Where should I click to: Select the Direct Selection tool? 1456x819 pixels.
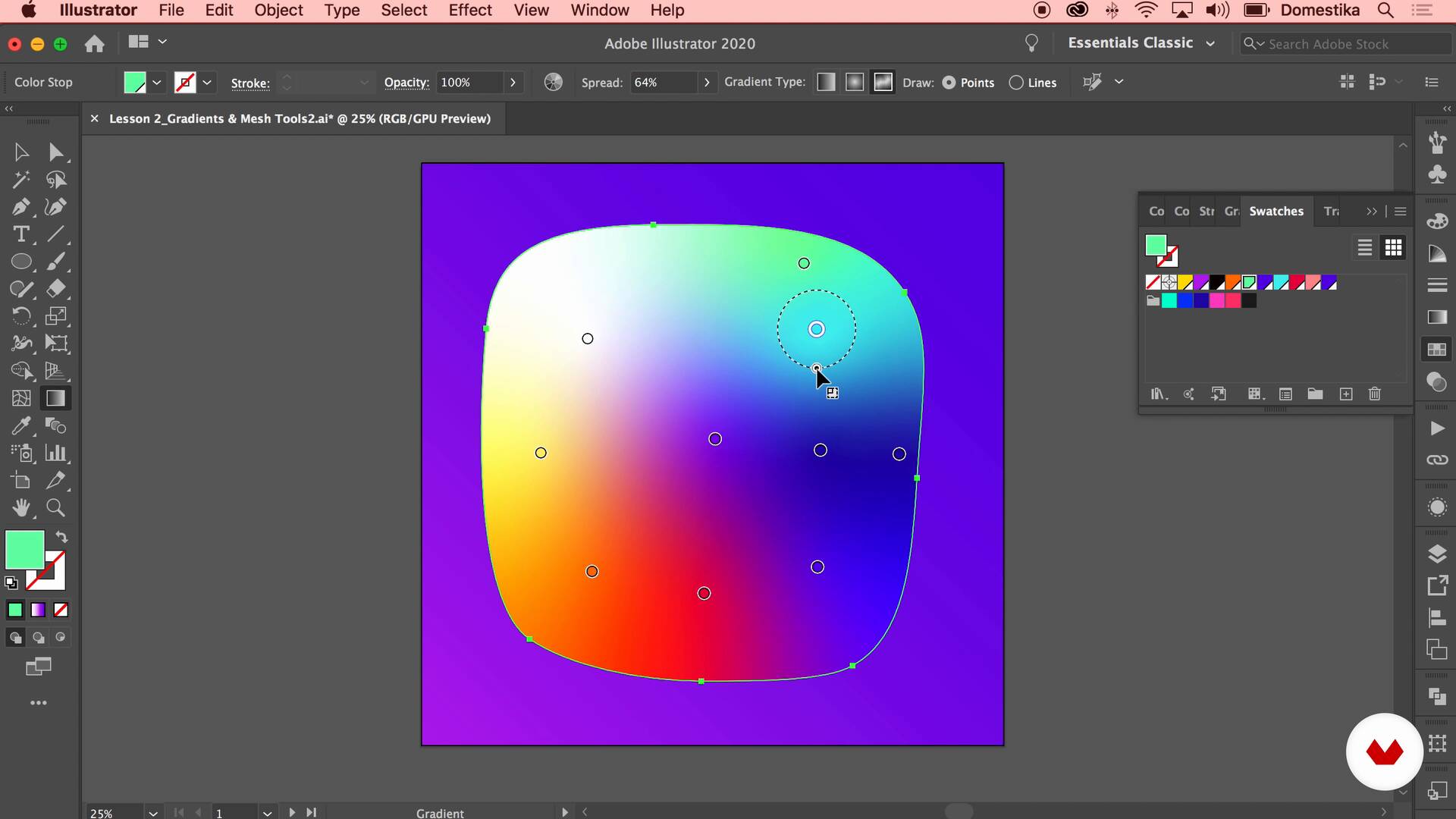click(x=55, y=152)
